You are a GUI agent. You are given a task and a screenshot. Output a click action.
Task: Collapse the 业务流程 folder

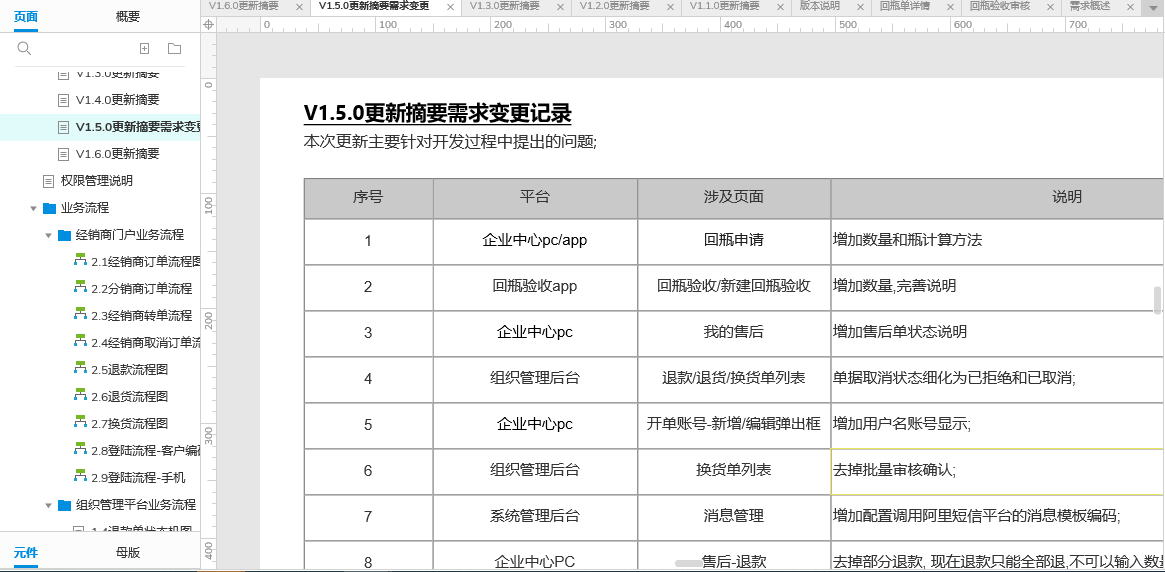pos(33,209)
